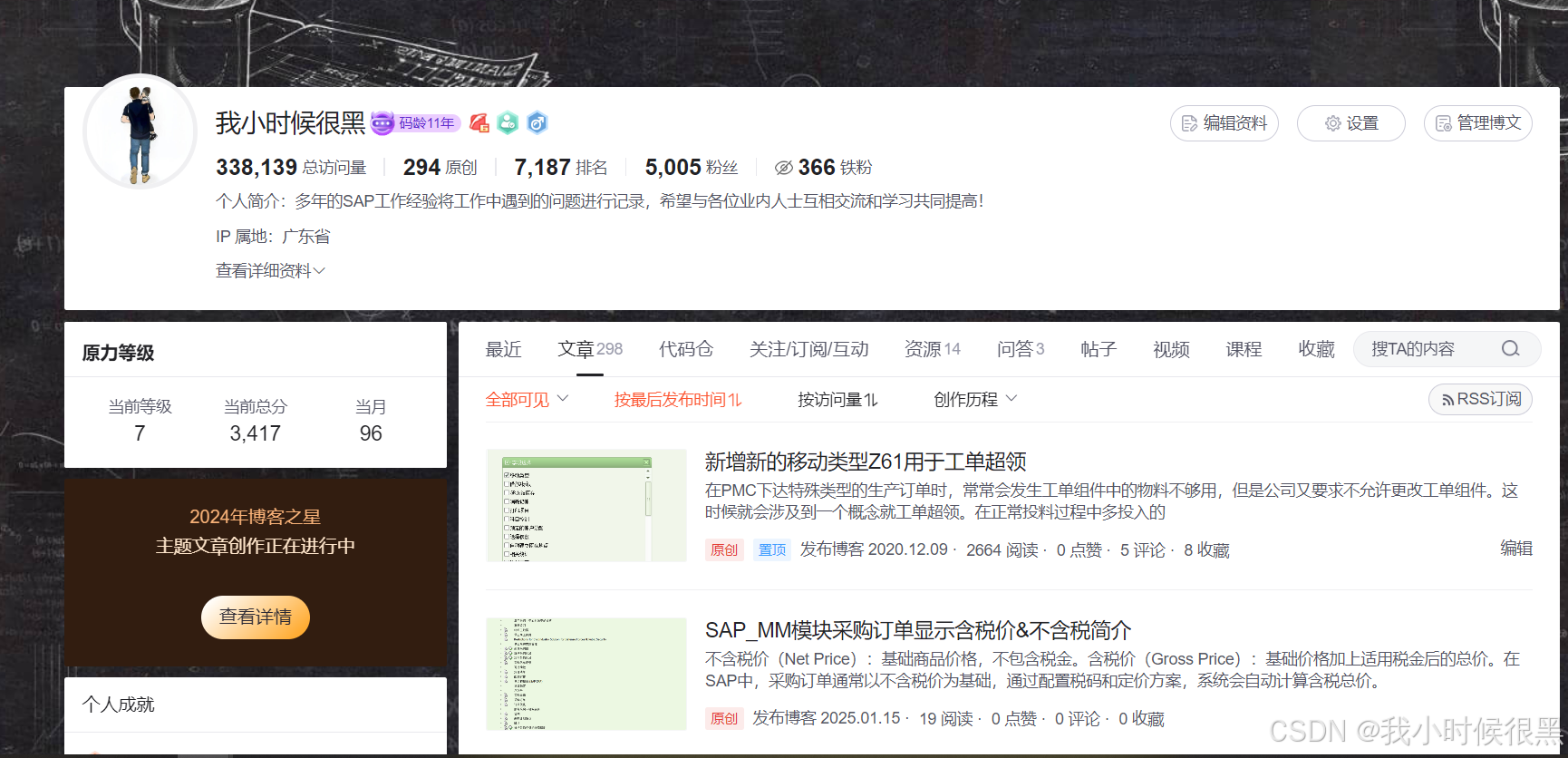Image resolution: width=1568 pixels, height=758 pixels.
Task: Click the 5,005 粉丝 count
Action: tap(692, 168)
